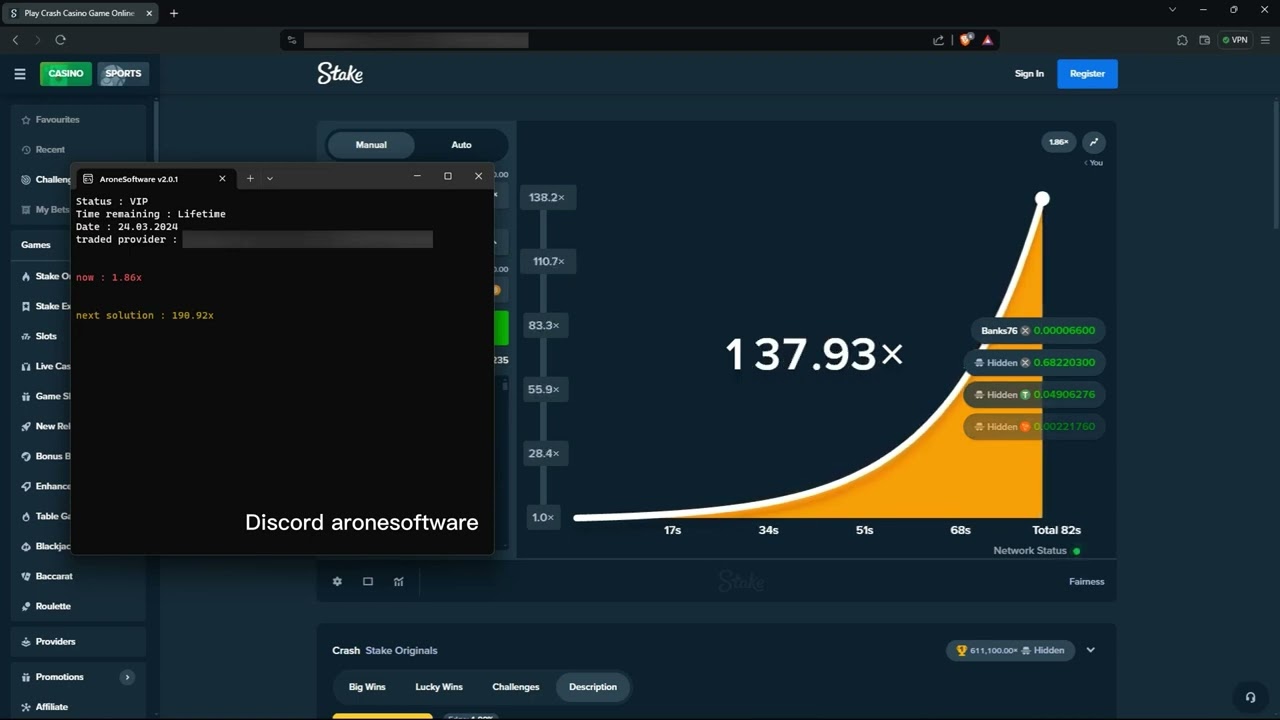Open the crash history trend icon

(1093, 142)
